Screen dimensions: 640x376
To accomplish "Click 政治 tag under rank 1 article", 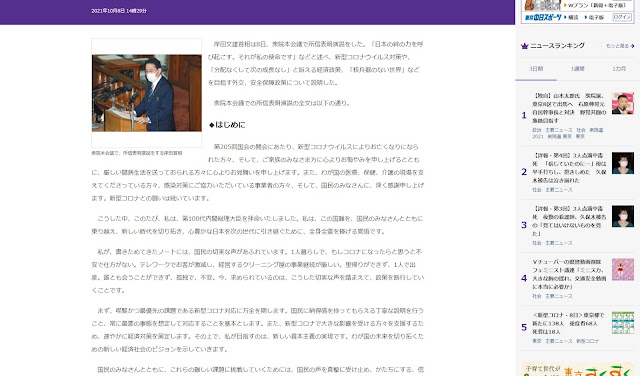I will [537, 130].
